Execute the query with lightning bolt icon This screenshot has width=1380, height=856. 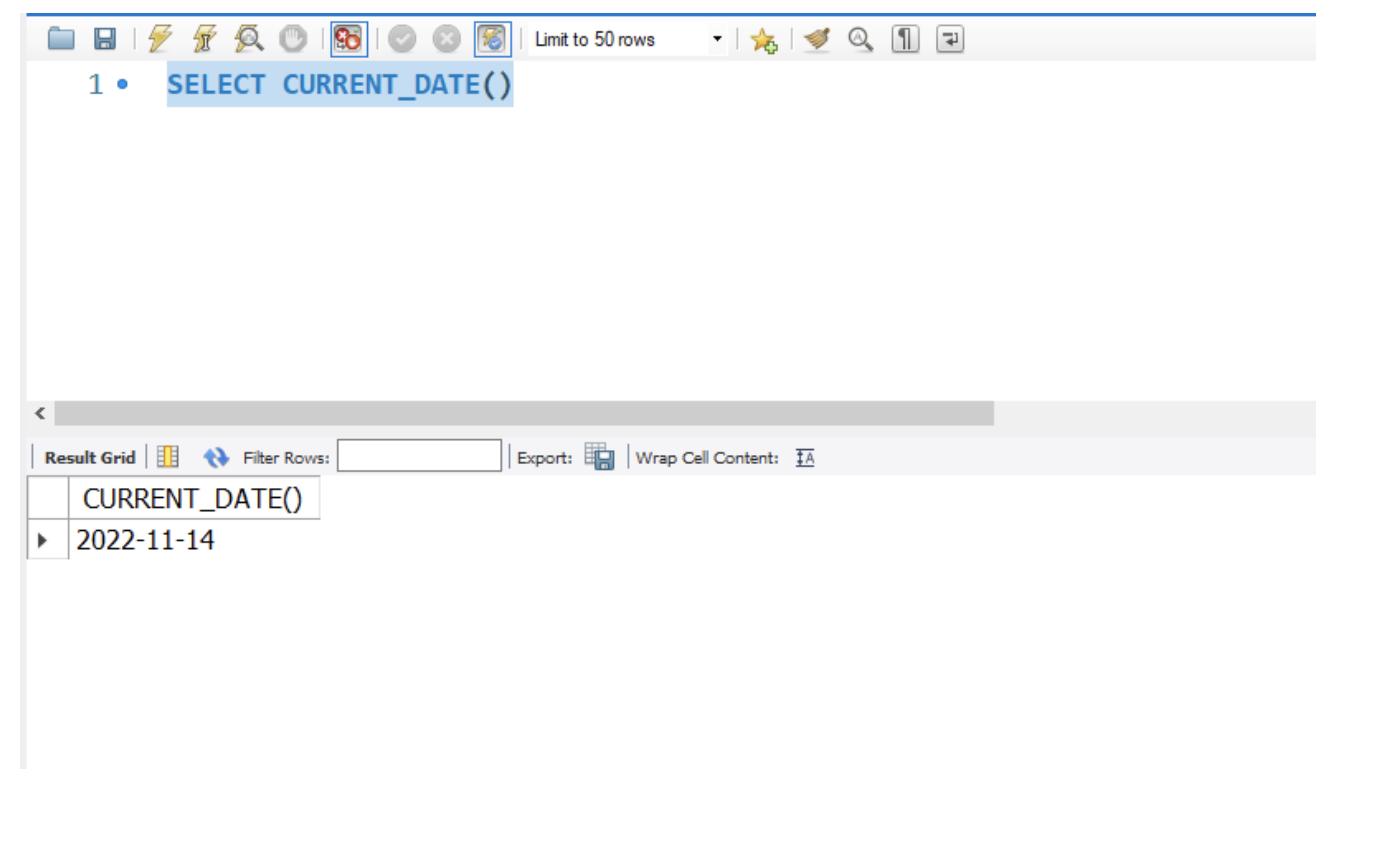(x=159, y=40)
